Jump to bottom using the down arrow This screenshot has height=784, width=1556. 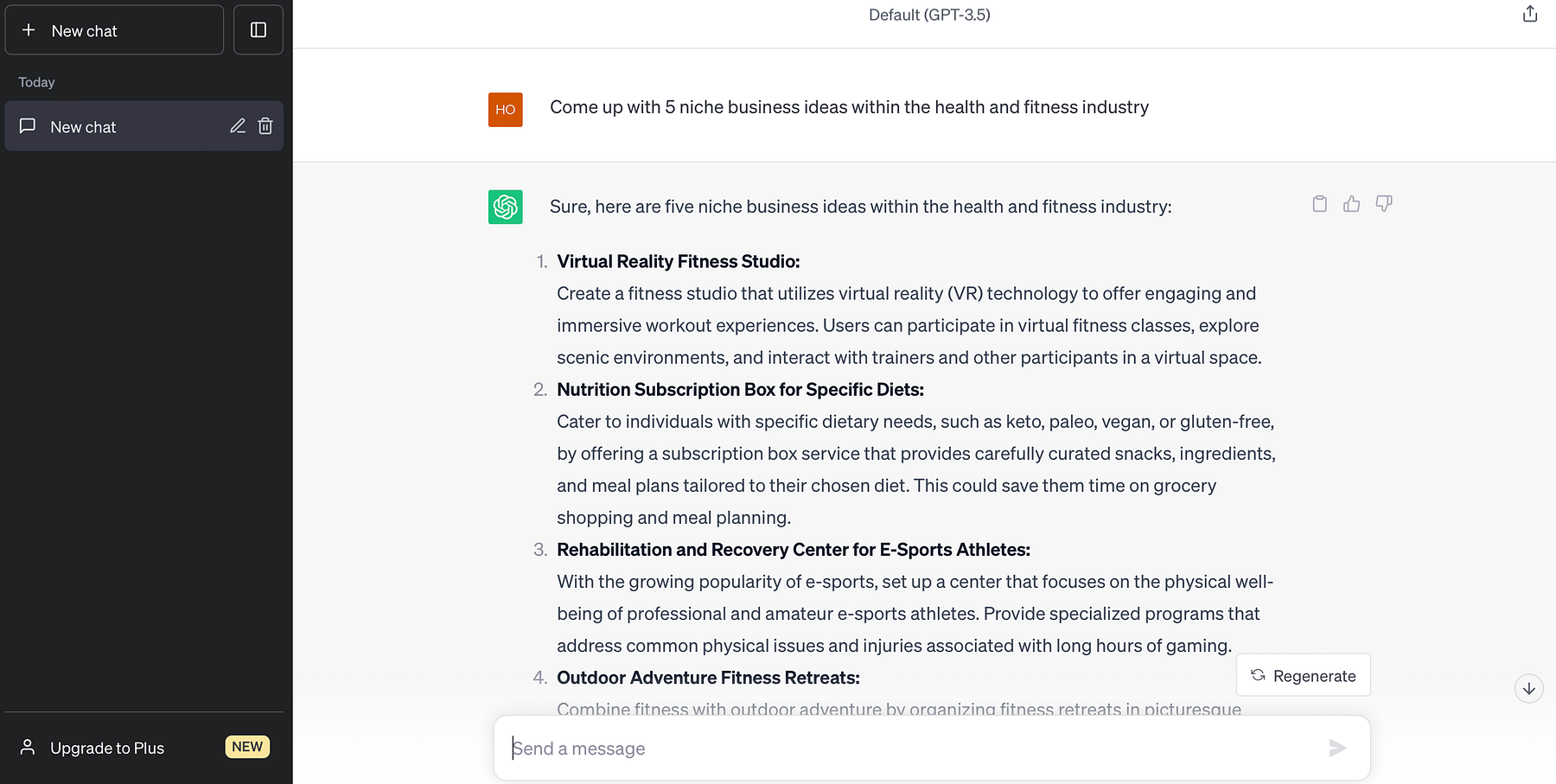point(1528,688)
